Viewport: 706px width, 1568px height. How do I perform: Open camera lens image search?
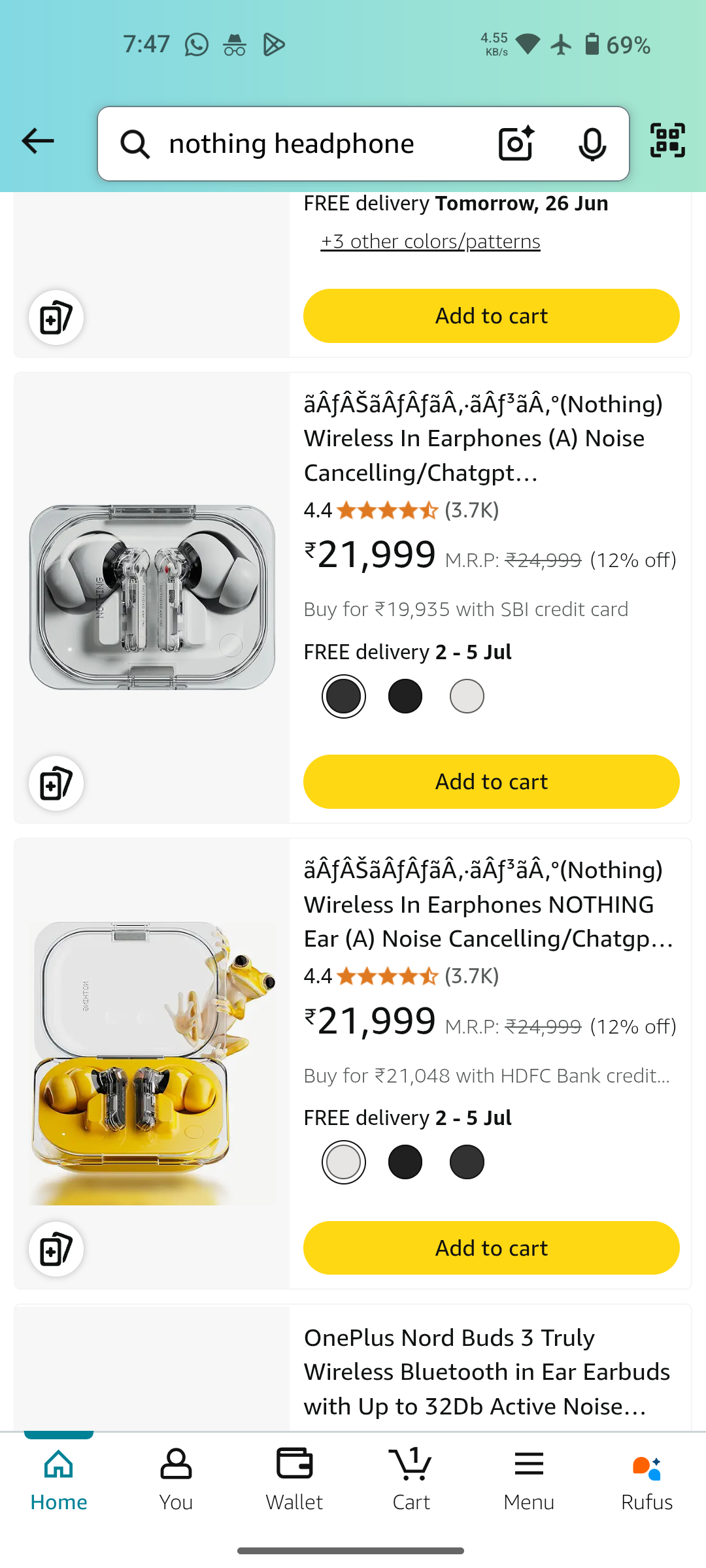(516, 143)
